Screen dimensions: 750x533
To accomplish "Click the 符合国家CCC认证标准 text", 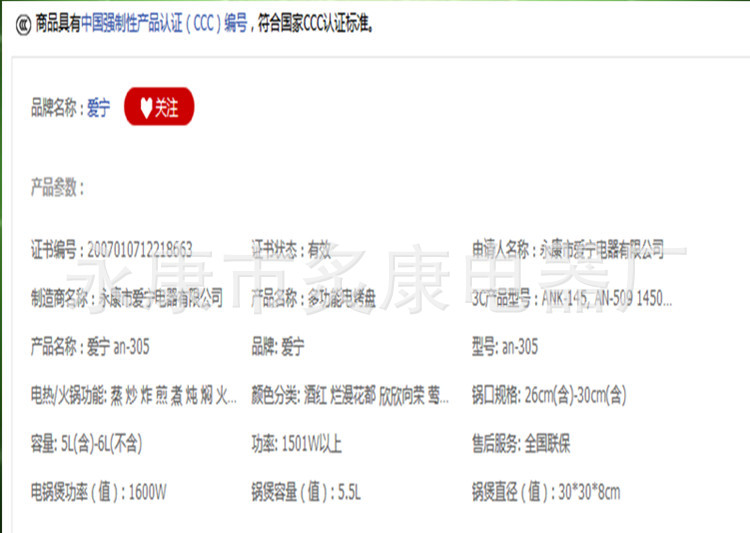I will tap(316, 23).
